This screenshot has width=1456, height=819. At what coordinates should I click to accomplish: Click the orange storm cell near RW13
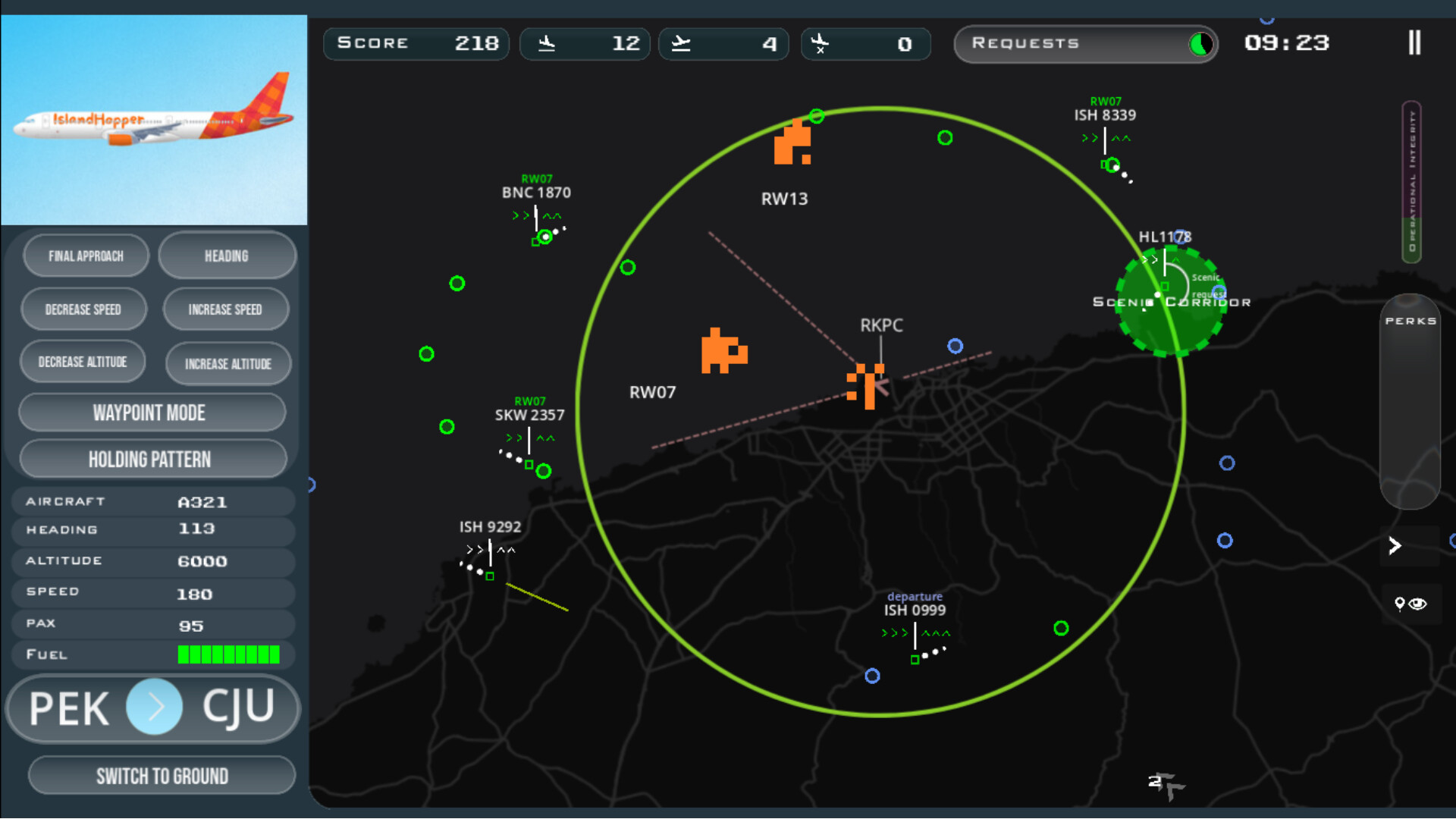click(x=792, y=142)
